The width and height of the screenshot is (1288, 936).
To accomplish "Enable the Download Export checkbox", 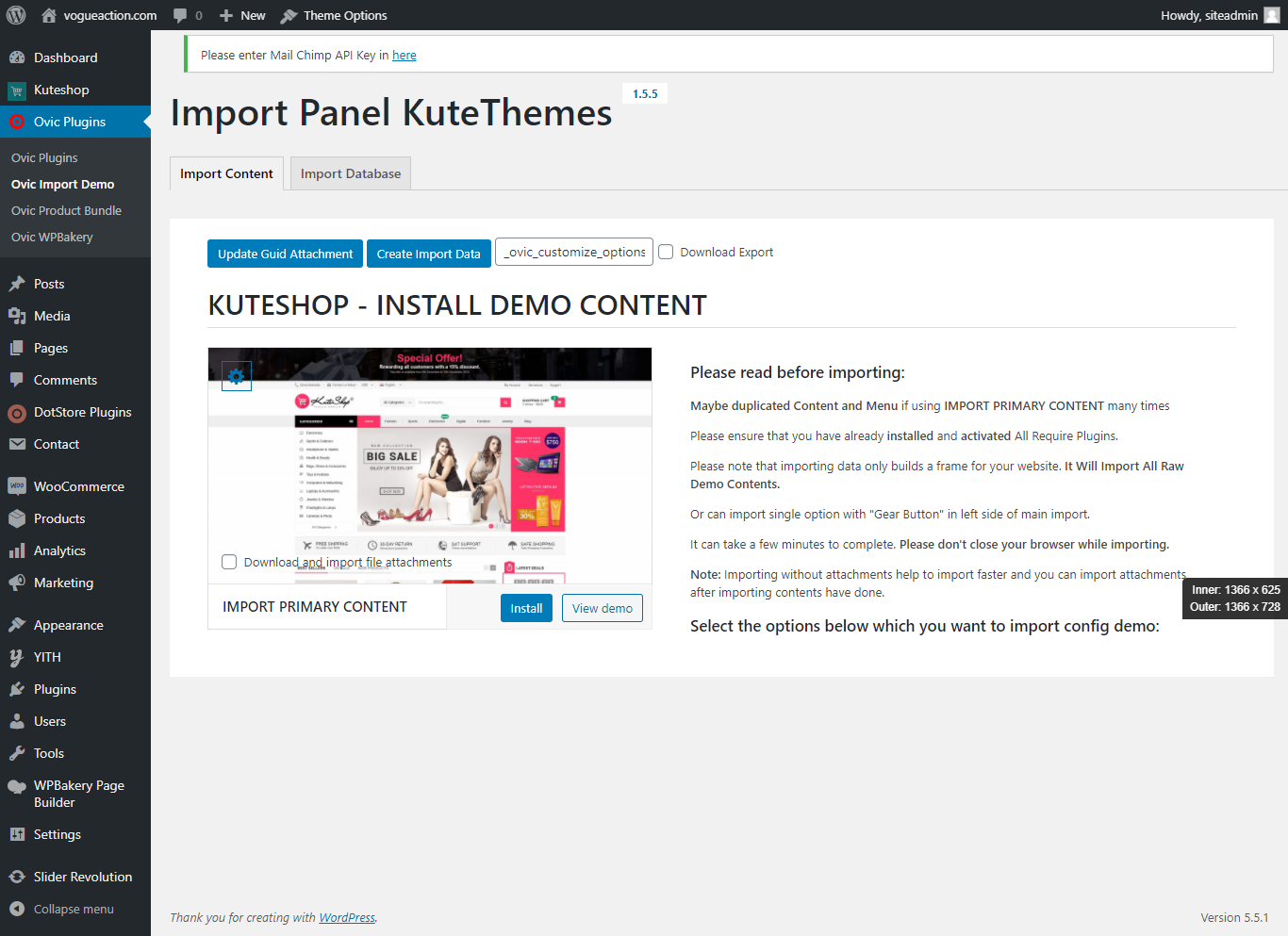I will pos(666,252).
